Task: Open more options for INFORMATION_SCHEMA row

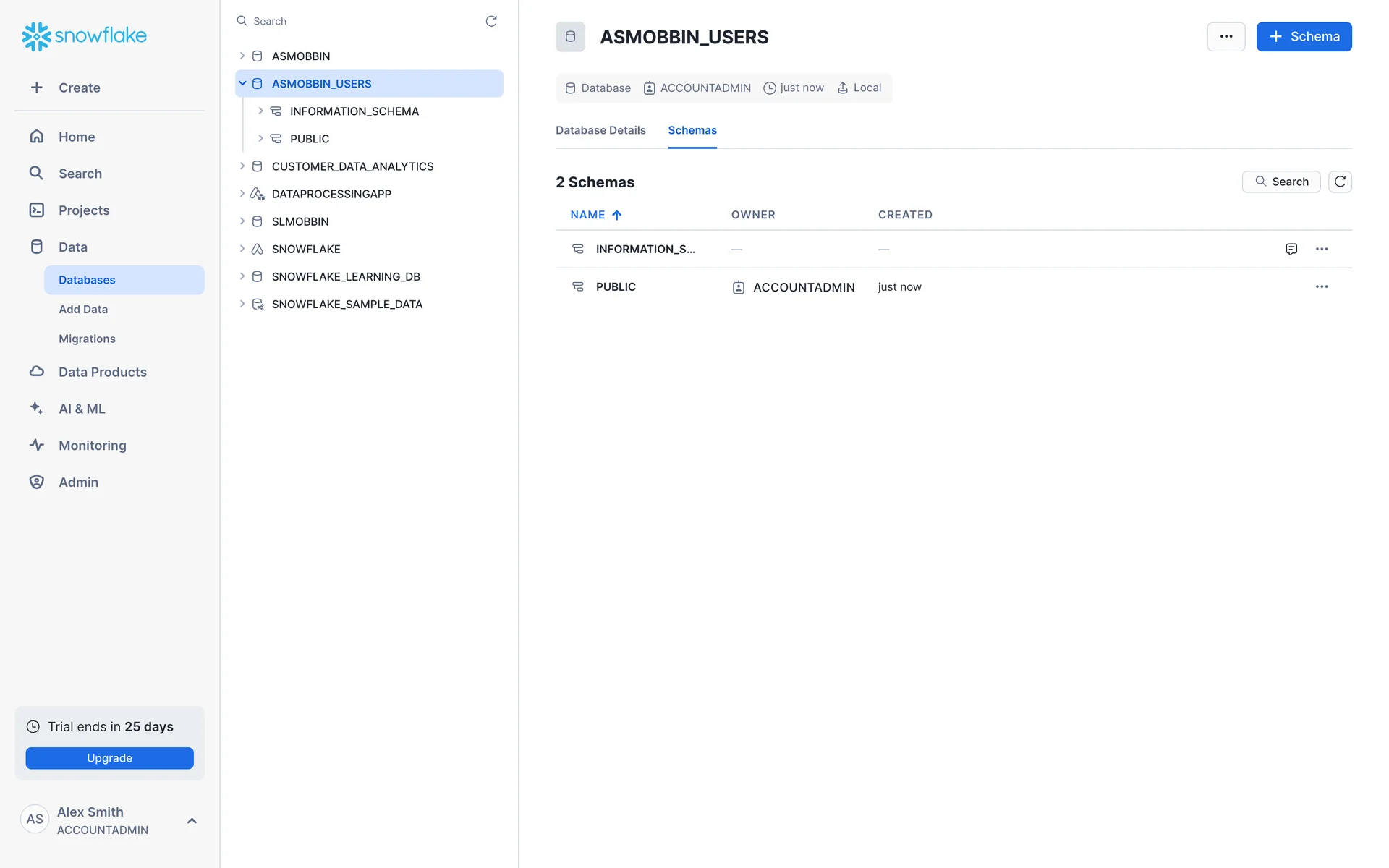Action: point(1322,249)
